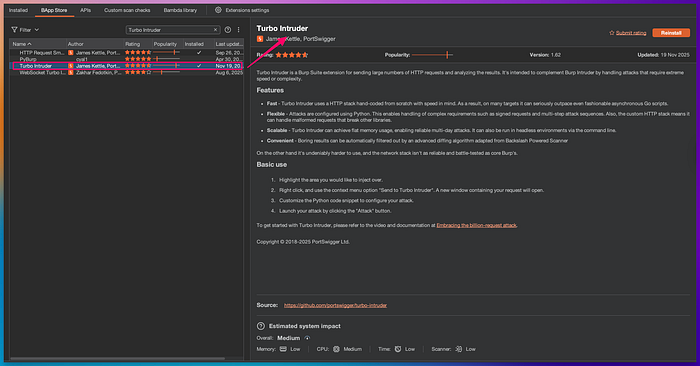Click Apr 30 last updated cell
The image size is (700, 366).
[x=229, y=59]
